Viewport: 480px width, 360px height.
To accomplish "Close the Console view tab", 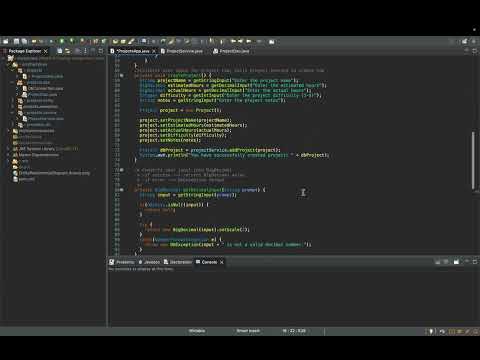I will tap(222, 262).
